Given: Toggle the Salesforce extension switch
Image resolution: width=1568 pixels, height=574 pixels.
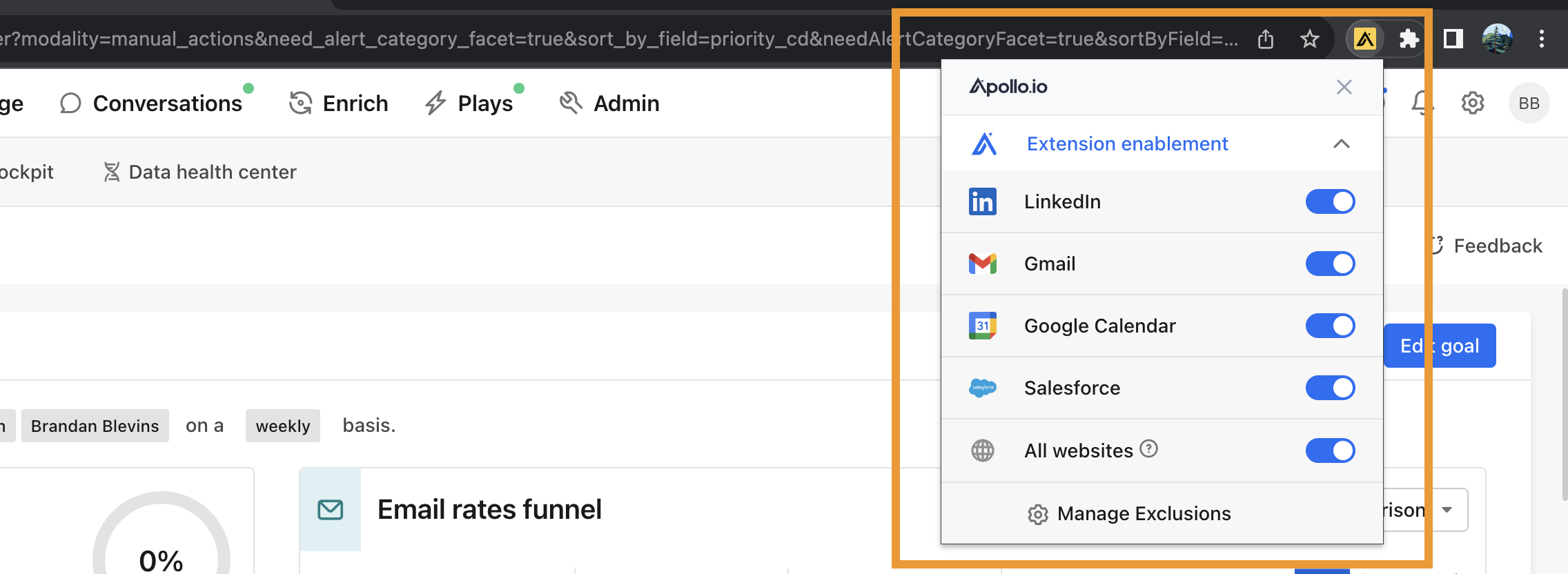Looking at the screenshot, I should point(1330,388).
